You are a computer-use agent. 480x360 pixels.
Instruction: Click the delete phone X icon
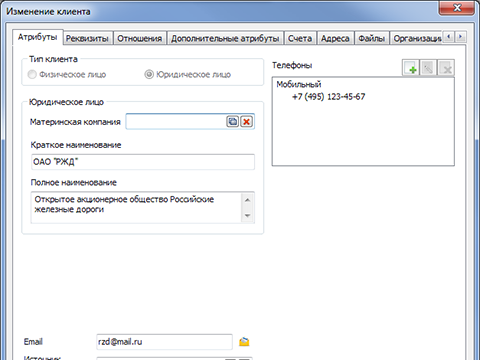446,68
